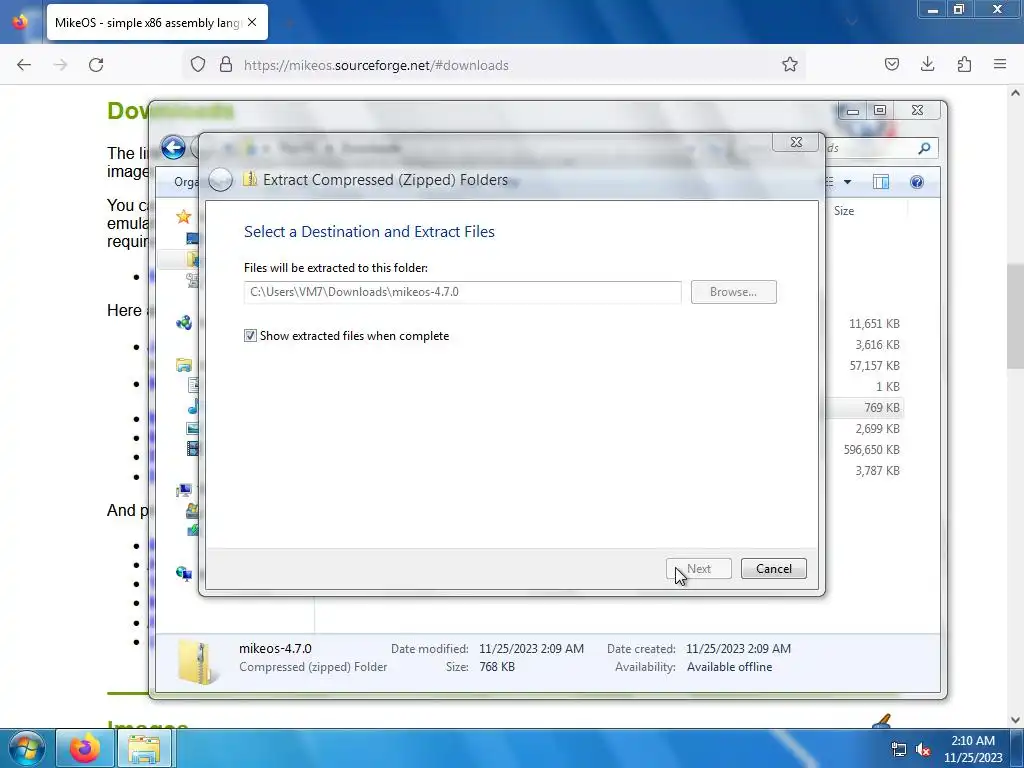Click the network tray icon
This screenshot has width=1024, height=768.
[899, 749]
